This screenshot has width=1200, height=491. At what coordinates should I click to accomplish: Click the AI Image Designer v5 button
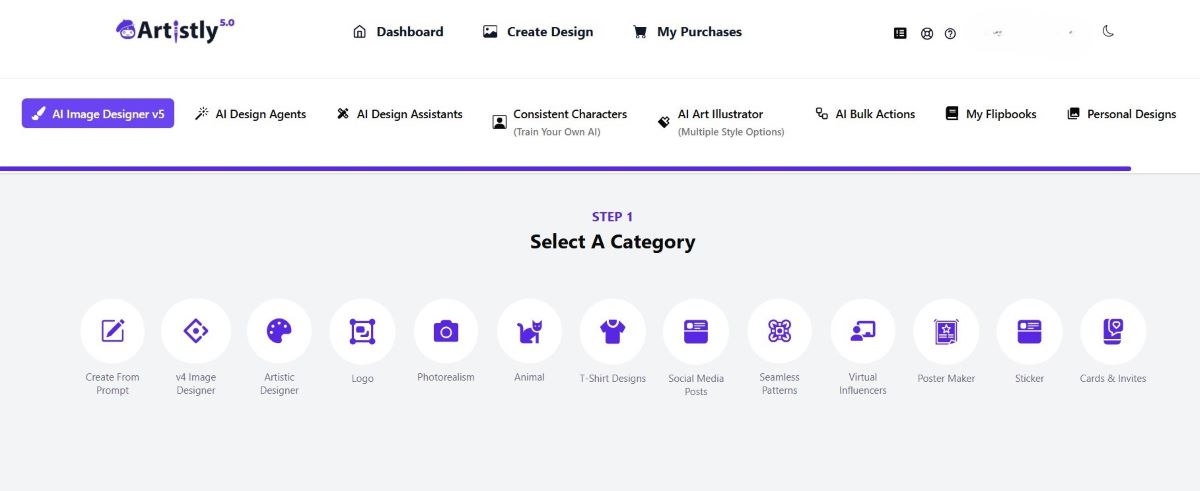pyautogui.click(x=98, y=114)
